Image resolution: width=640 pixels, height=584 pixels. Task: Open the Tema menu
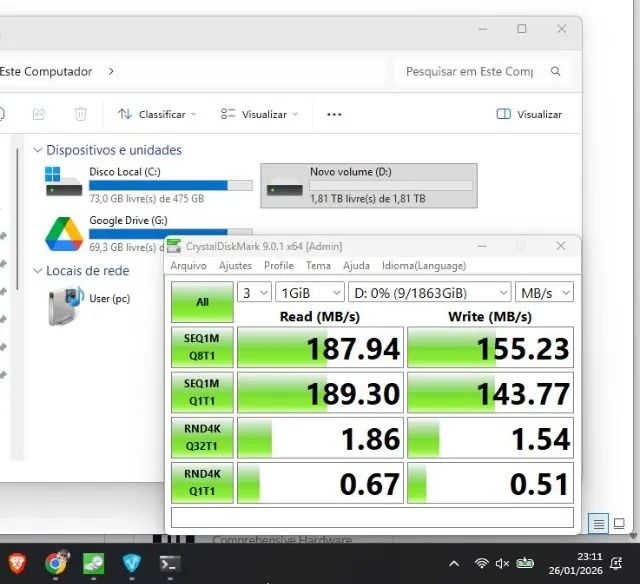[x=318, y=266]
